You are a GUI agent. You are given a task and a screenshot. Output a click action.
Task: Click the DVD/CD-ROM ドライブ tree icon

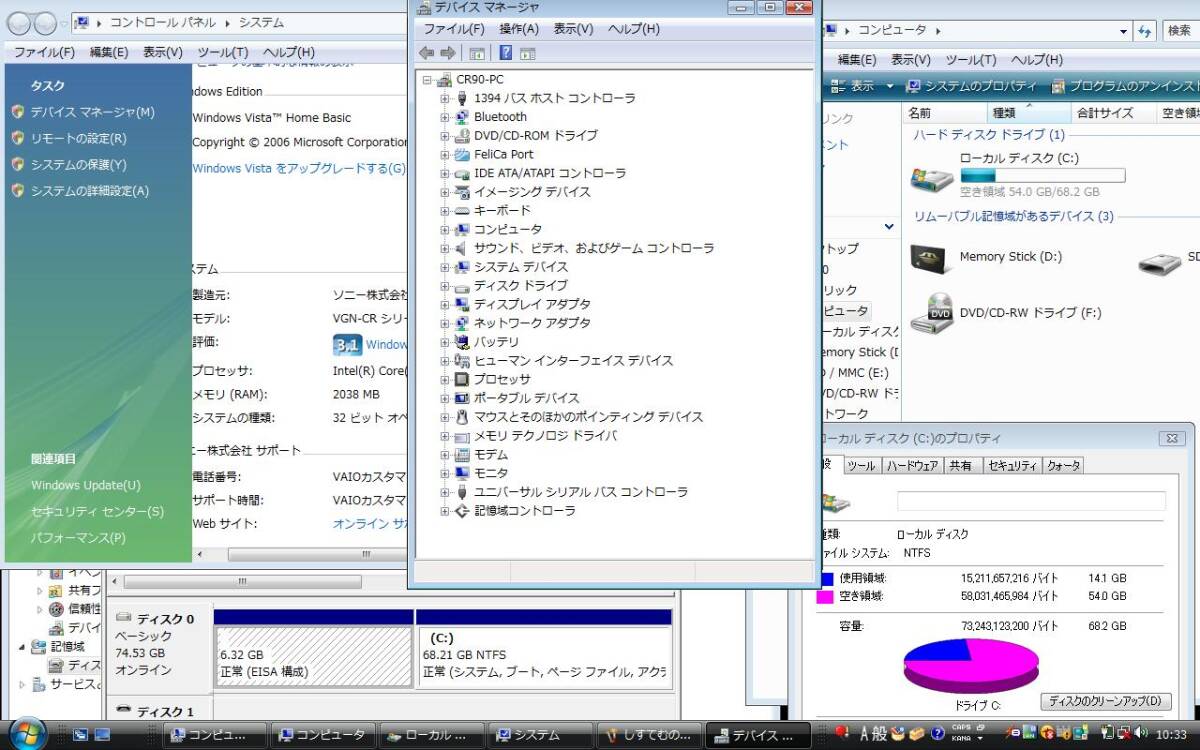462,135
